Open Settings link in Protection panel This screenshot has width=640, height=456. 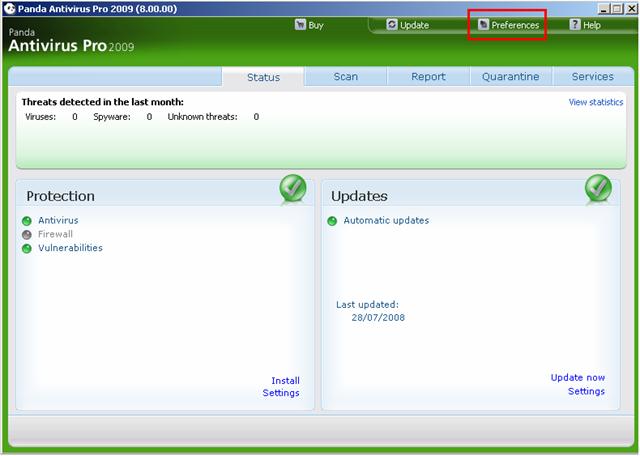281,393
